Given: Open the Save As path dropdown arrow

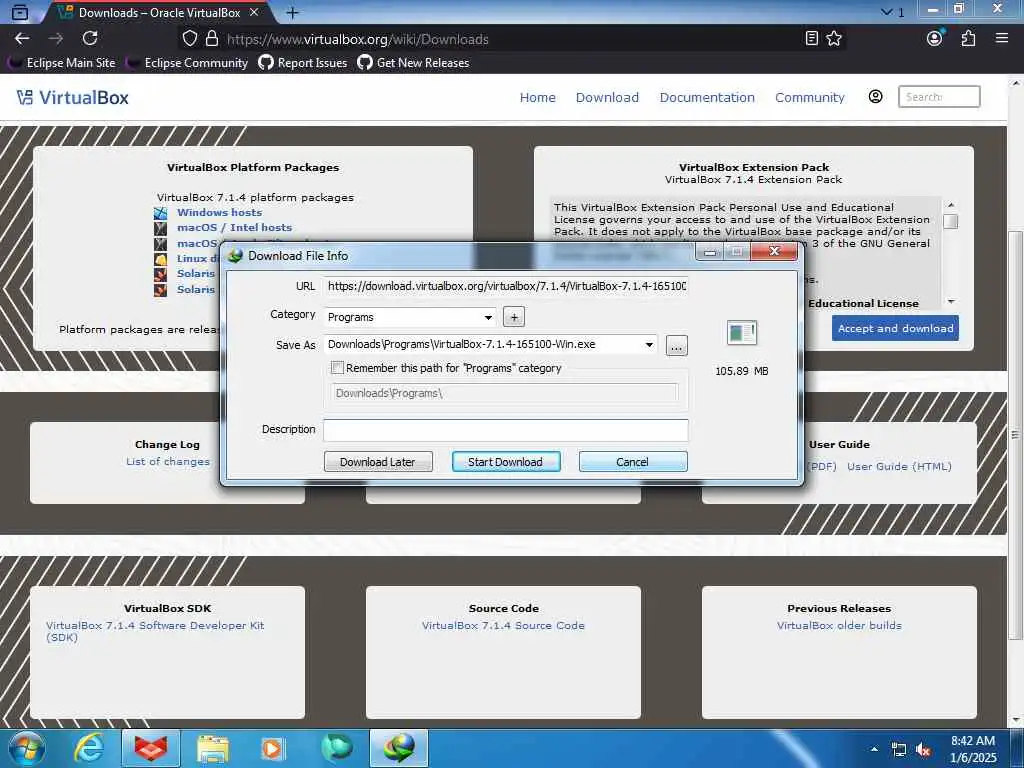Looking at the screenshot, I should coord(649,344).
